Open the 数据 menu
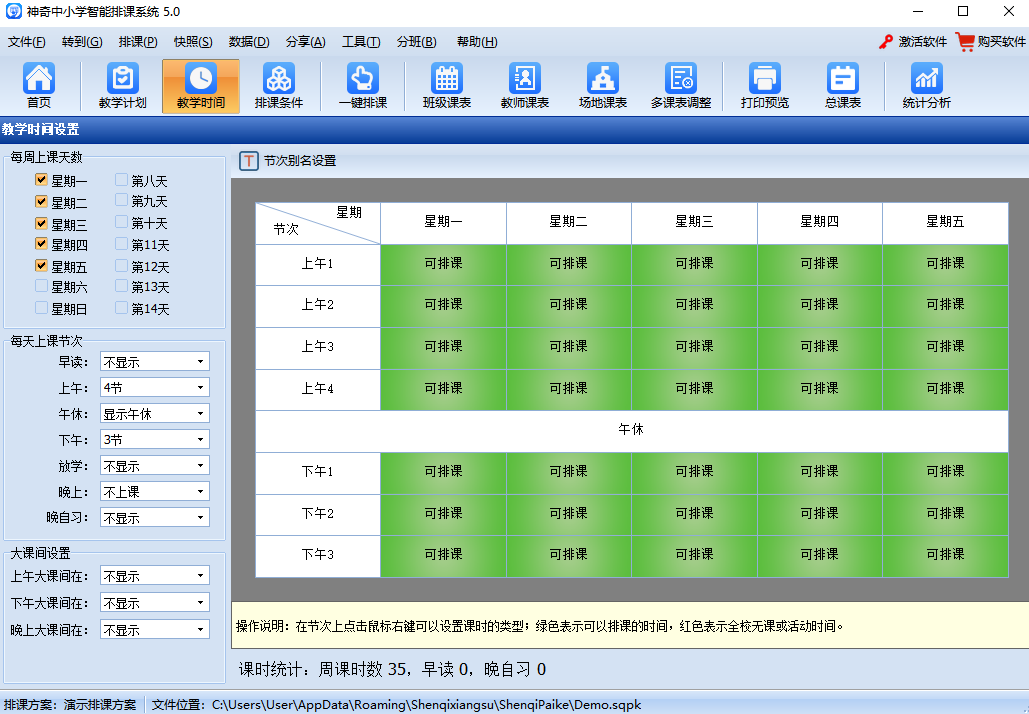Screen dimensions: 1029x714 [x=246, y=41]
